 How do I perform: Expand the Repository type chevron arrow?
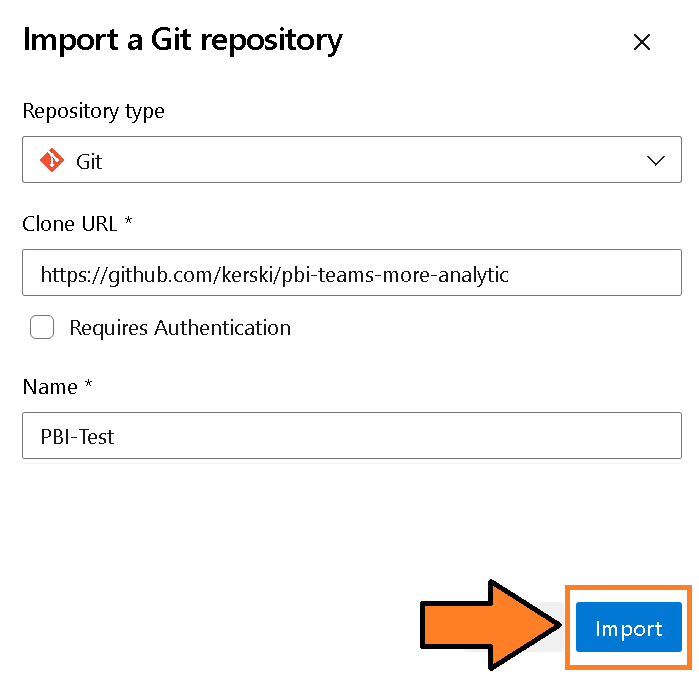[x=656, y=160]
